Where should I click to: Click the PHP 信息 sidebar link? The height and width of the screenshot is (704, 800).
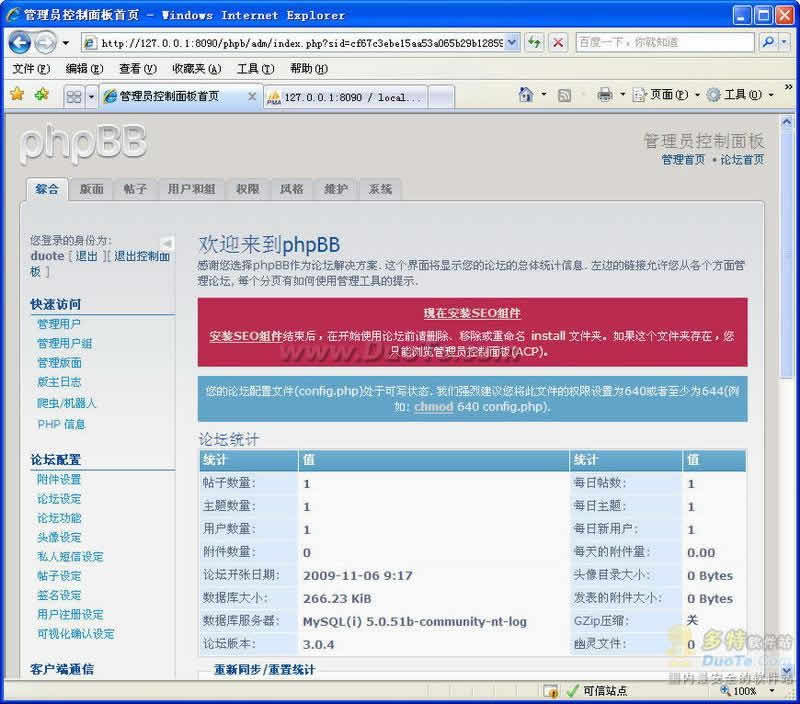pyautogui.click(x=61, y=424)
